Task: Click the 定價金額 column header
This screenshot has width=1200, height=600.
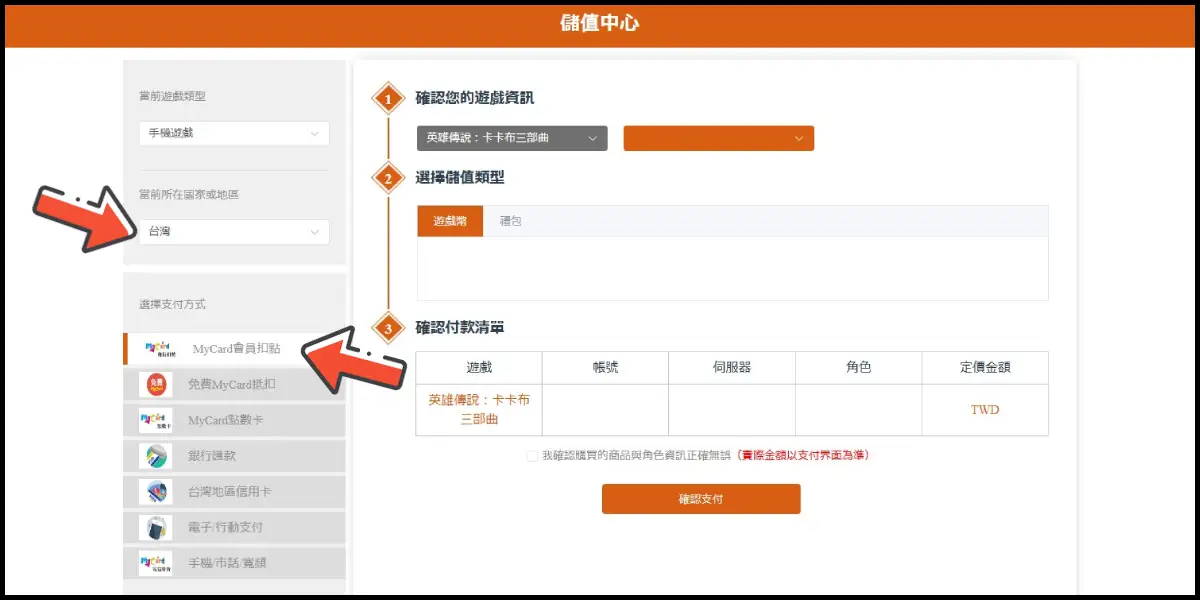Action: [x=985, y=368]
